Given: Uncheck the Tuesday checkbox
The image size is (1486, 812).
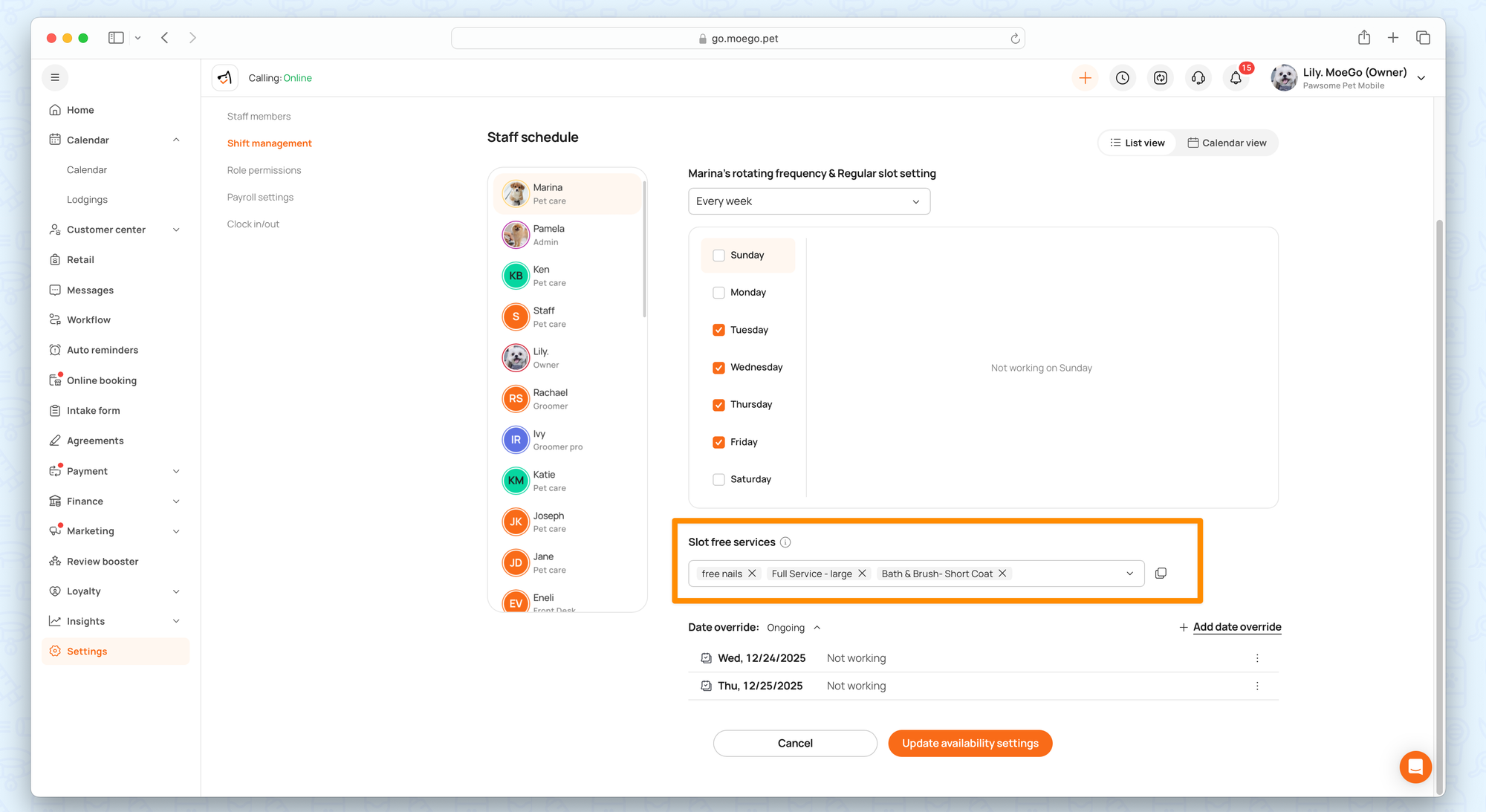Looking at the screenshot, I should [718, 330].
